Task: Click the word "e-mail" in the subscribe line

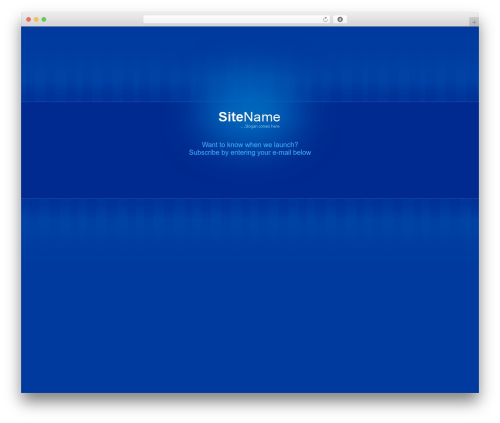Action: pyautogui.click(x=282, y=153)
